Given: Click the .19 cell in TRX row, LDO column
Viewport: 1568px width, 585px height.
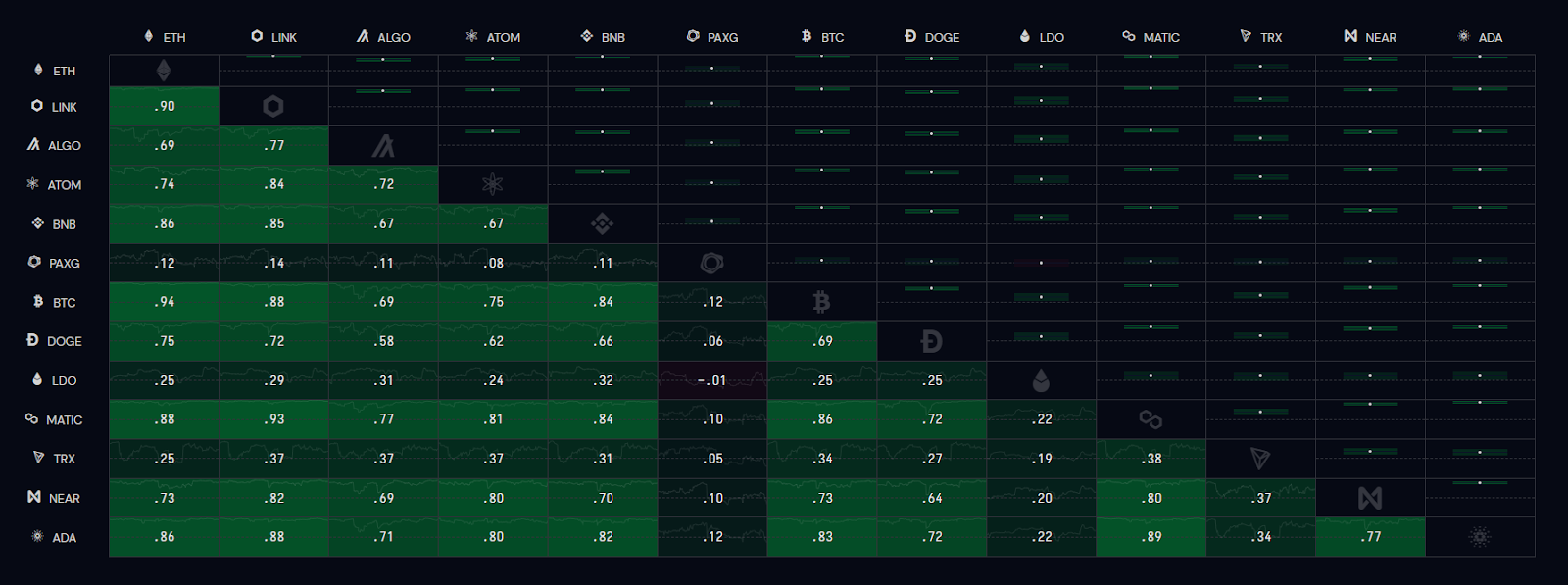Looking at the screenshot, I should point(1041,459).
